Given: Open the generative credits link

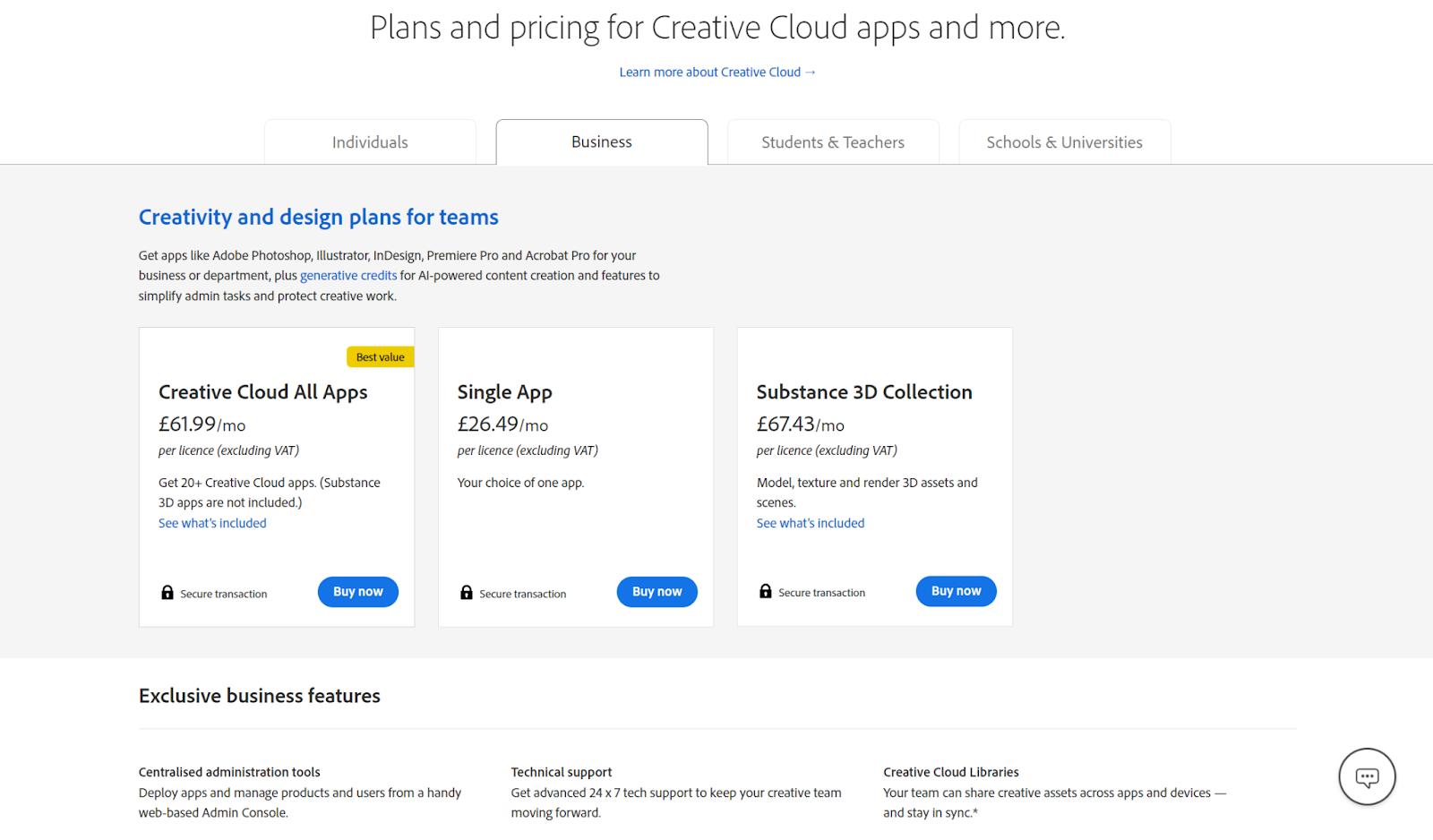Looking at the screenshot, I should point(348,275).
